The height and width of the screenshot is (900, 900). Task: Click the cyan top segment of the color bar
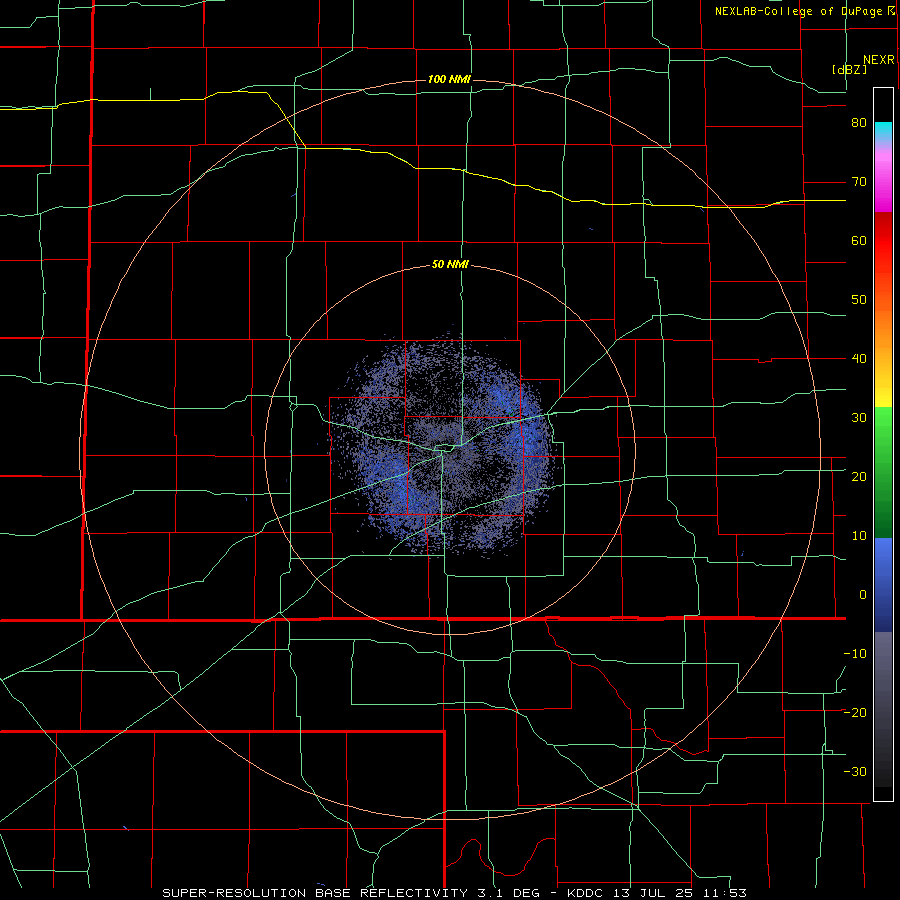point(883,132)
